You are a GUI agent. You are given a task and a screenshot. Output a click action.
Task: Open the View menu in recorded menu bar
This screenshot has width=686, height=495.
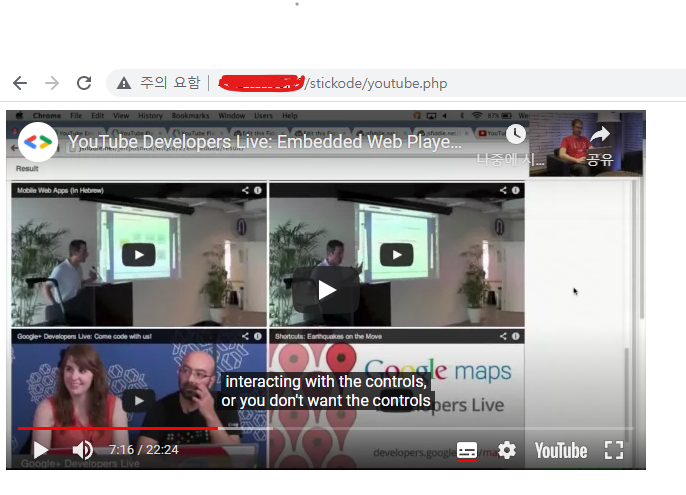click(x=121, y=116)
